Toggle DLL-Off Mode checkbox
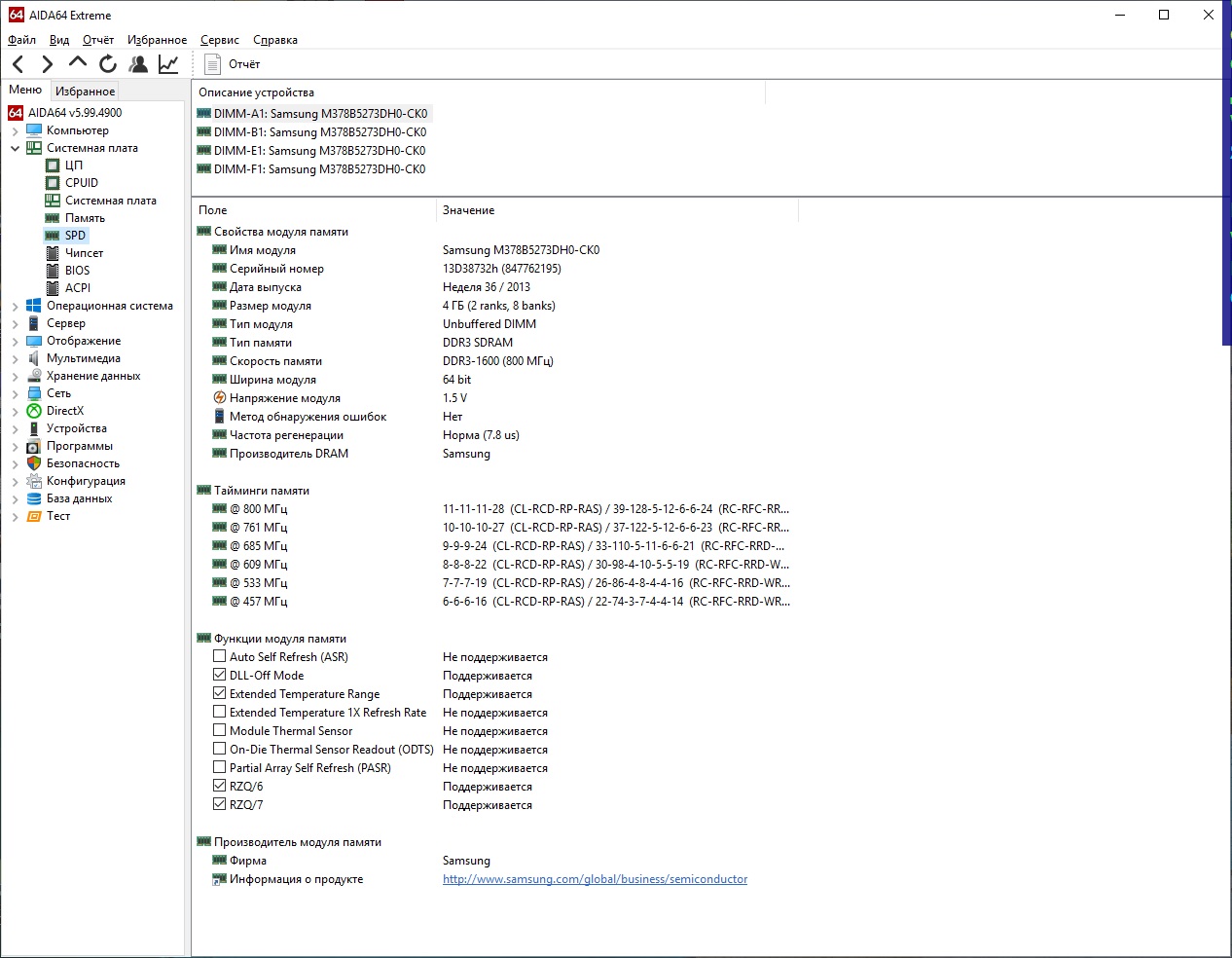This screenshot has width=1232, height=958. click(220, 675)
